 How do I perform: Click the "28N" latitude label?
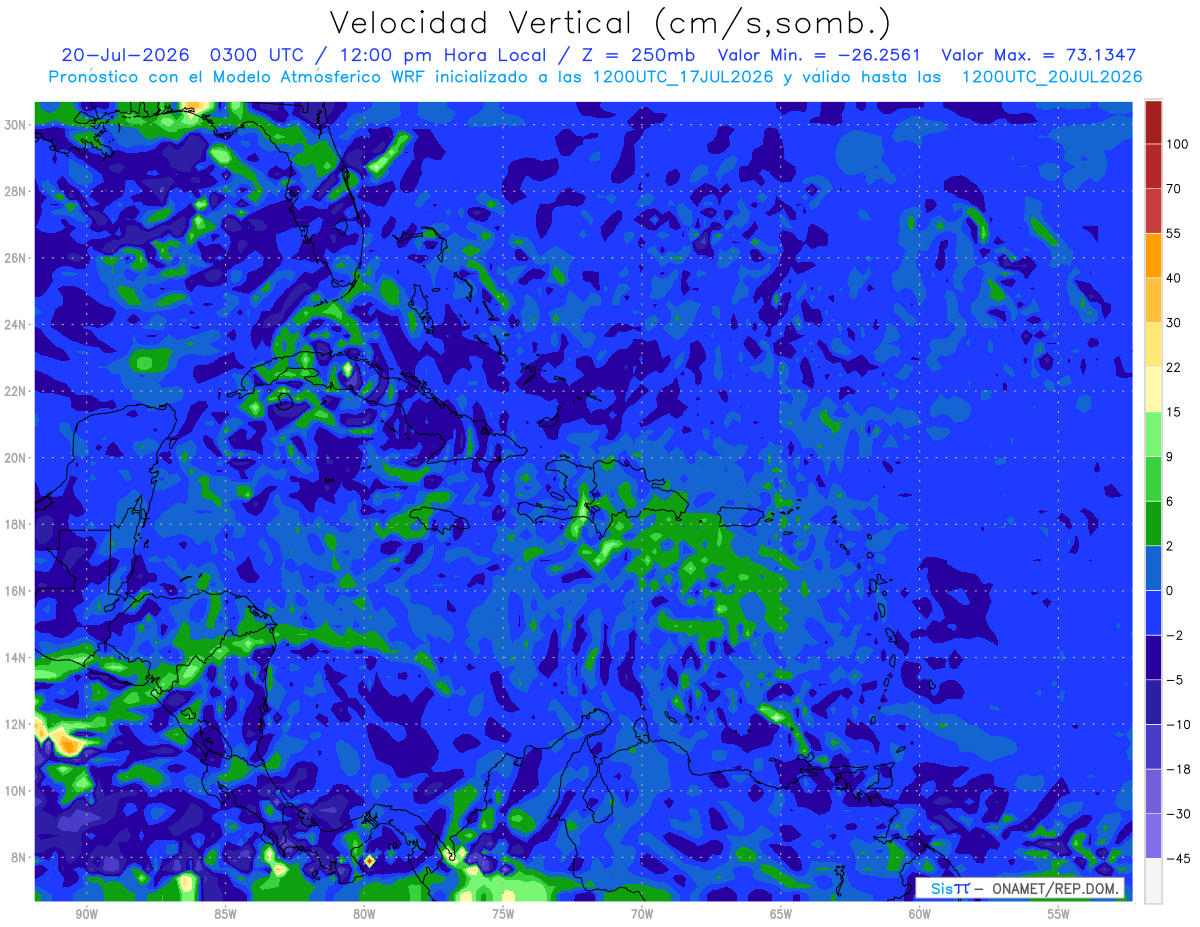15,191
